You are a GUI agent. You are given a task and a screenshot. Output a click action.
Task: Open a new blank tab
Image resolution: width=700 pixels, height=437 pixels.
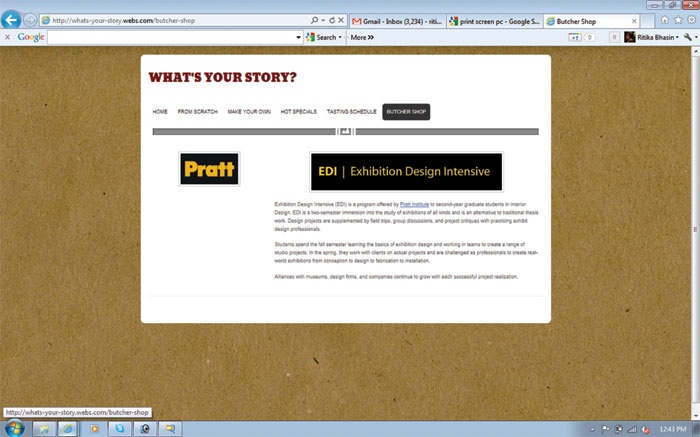click(x=647, y=21)
